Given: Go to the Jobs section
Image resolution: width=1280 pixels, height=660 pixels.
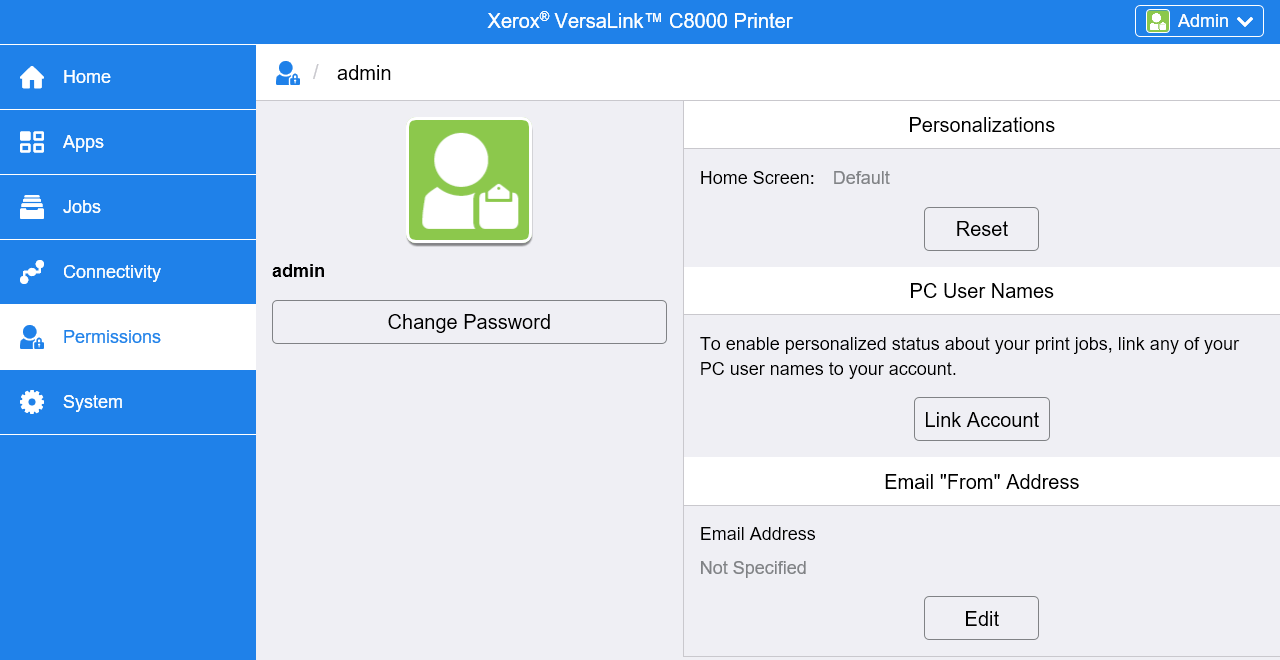Looking at the screenshot, I should coord(82,207).
